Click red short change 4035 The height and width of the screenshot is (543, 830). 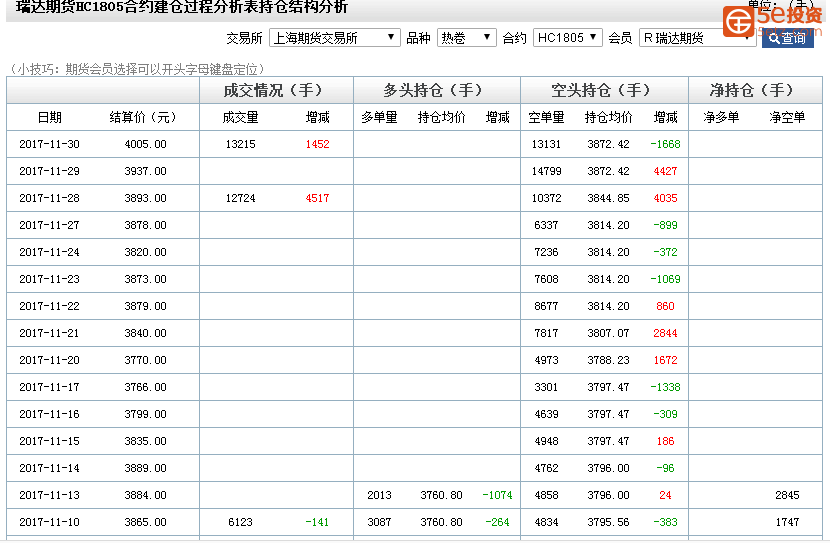665,198
